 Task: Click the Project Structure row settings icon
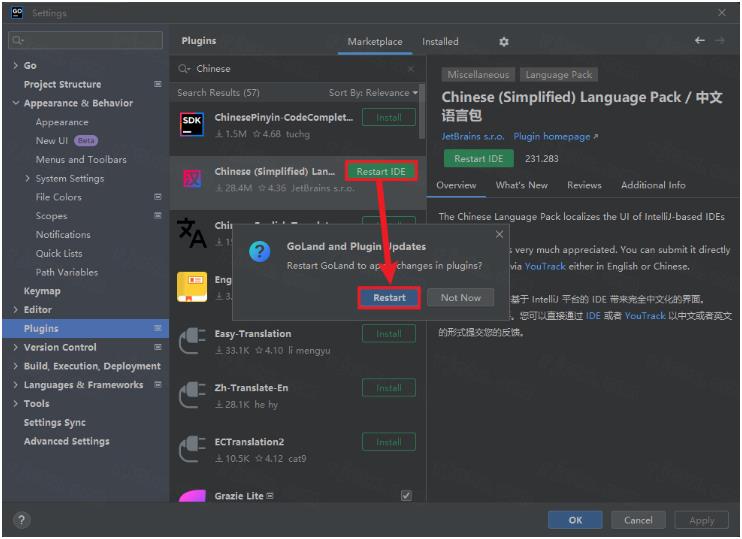[158, 84]
